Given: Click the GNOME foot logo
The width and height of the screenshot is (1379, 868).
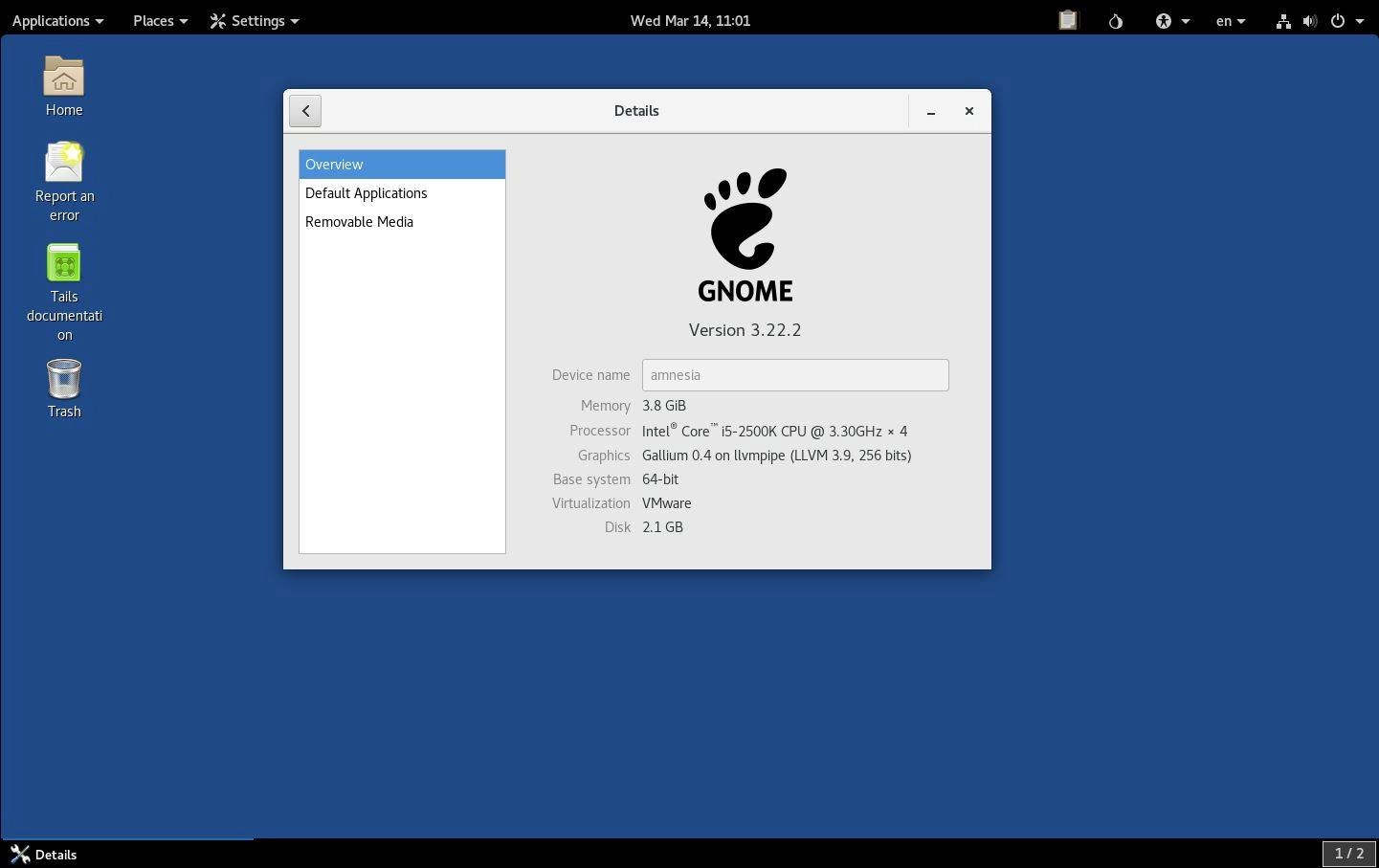Looking at the screenshot, I should point(745,234).
